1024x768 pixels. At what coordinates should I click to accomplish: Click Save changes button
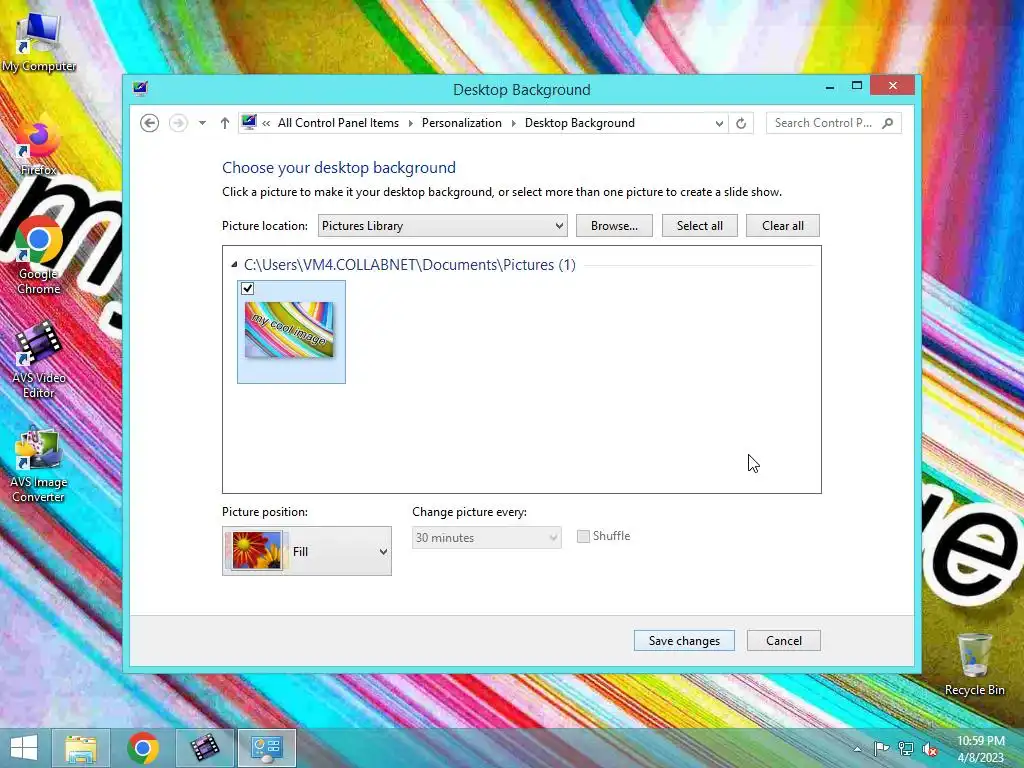(x=684, y=641)
